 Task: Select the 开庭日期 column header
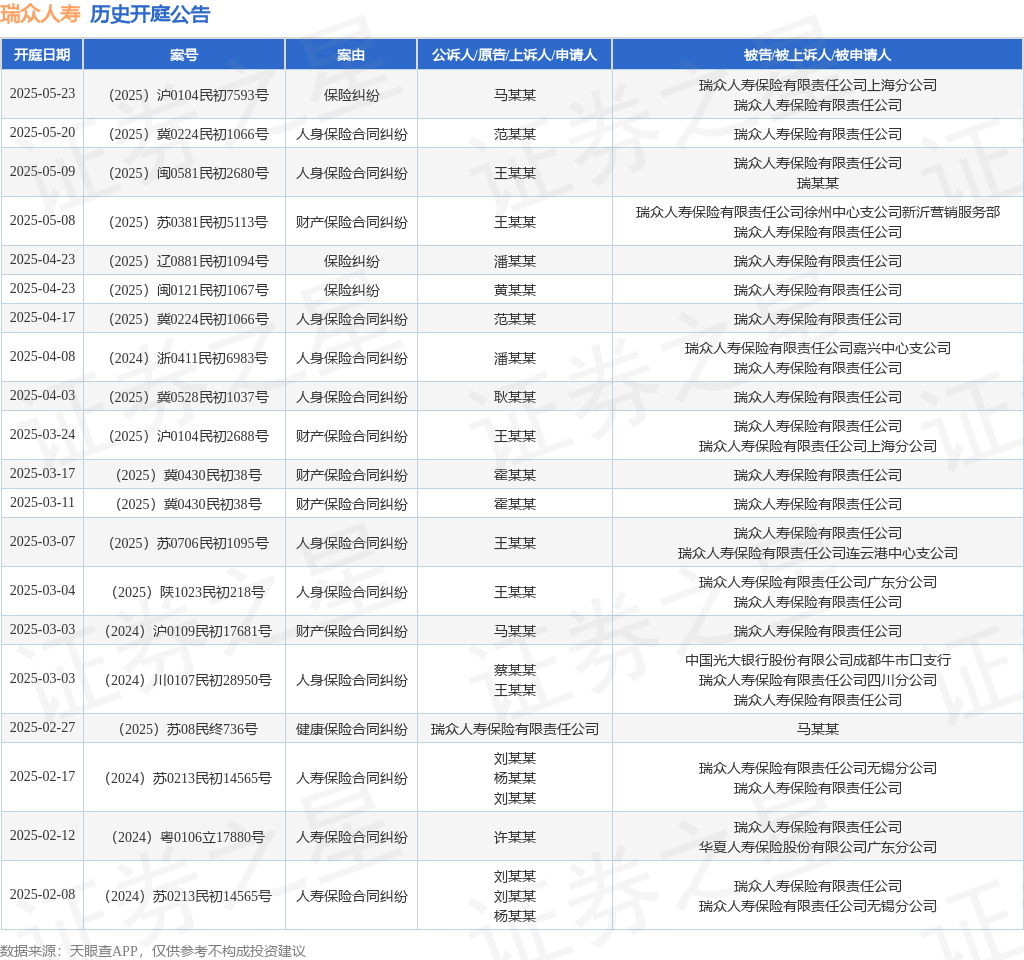click(x=42, y=55)
